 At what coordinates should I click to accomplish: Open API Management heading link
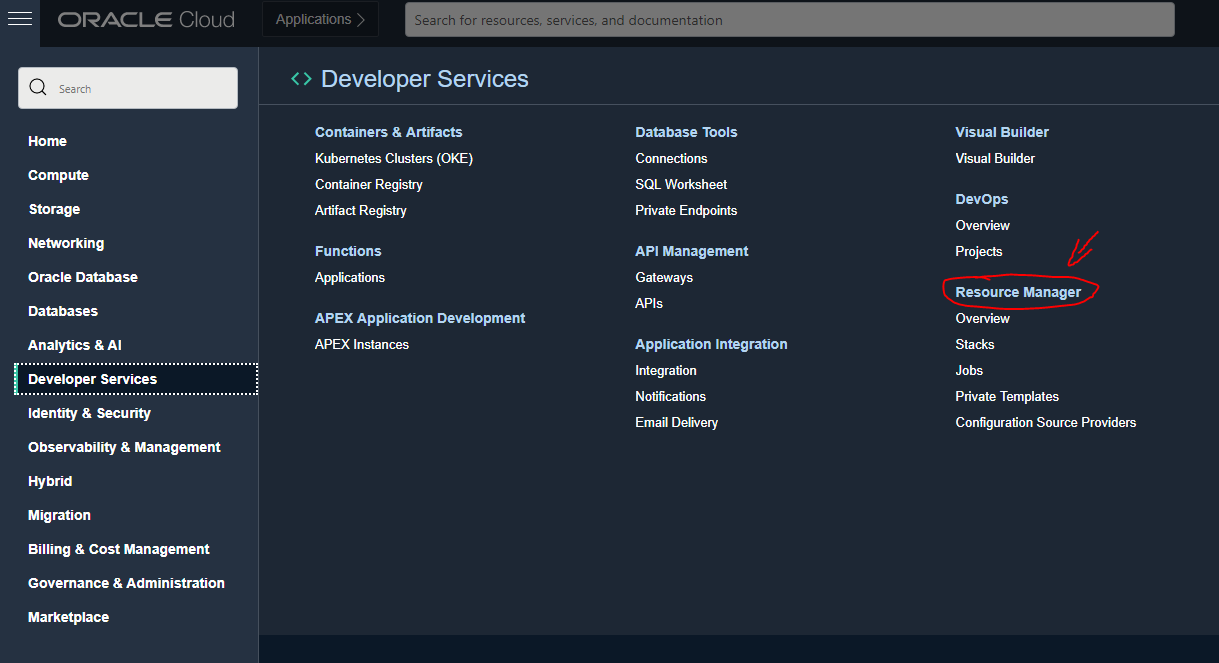pos(692,251)
